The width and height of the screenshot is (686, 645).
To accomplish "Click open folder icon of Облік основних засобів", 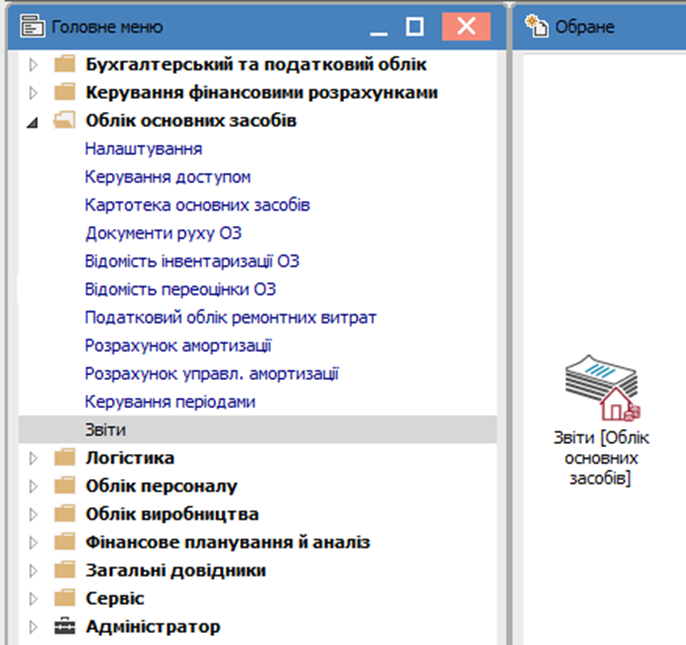I will (x=64, y=120).
